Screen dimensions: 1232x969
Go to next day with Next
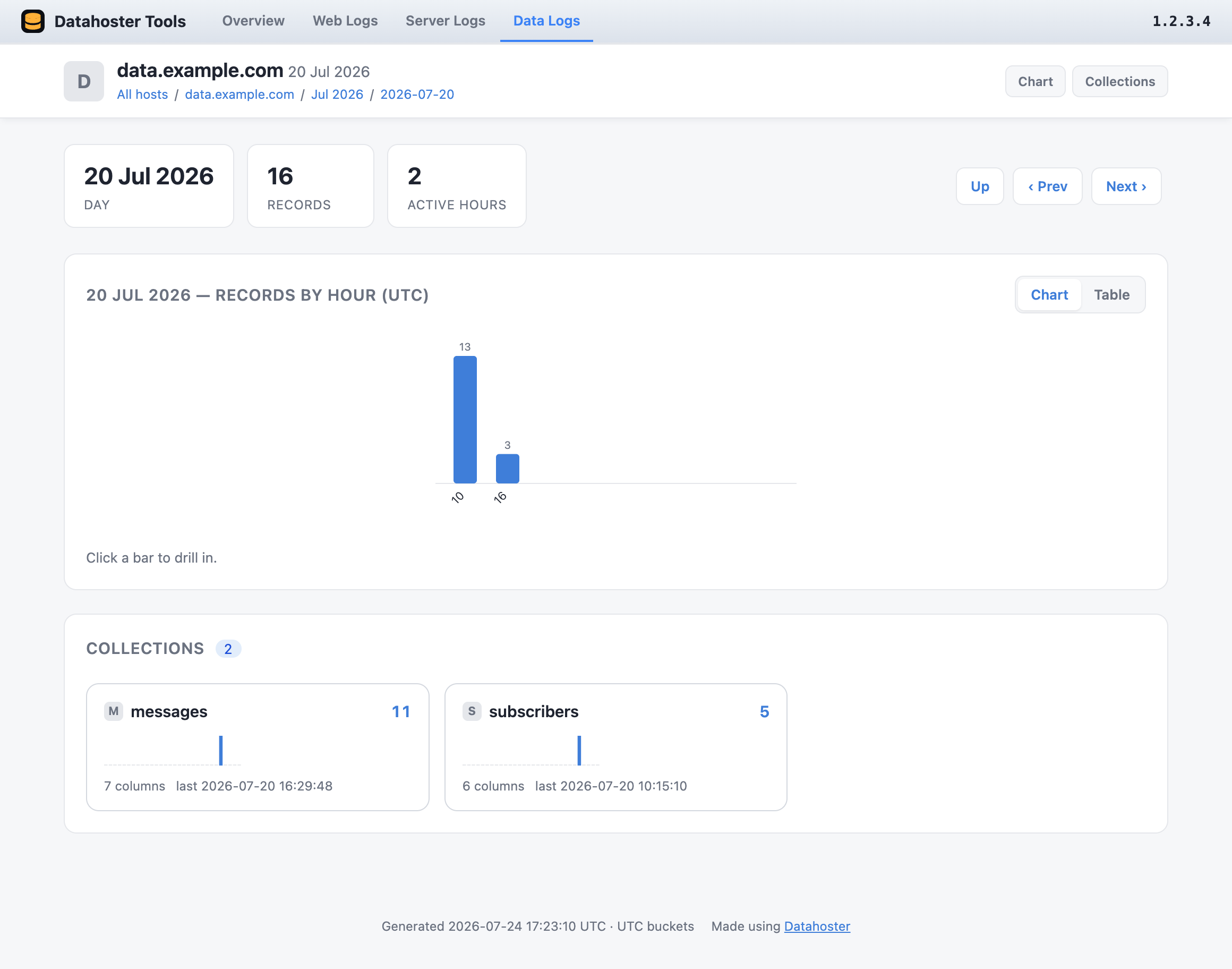1126,186
